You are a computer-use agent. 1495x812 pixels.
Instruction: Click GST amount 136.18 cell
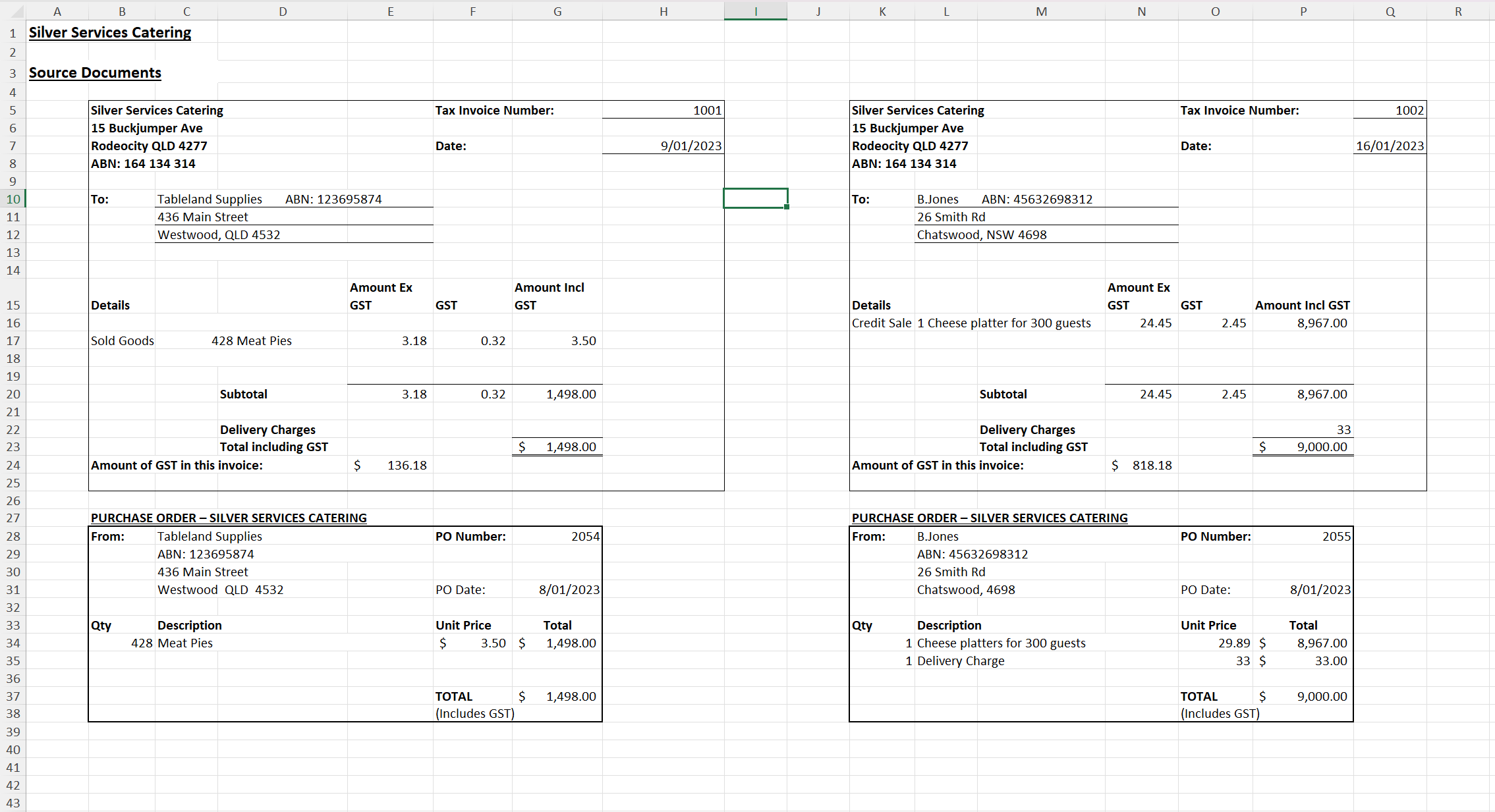click(406, 465)
